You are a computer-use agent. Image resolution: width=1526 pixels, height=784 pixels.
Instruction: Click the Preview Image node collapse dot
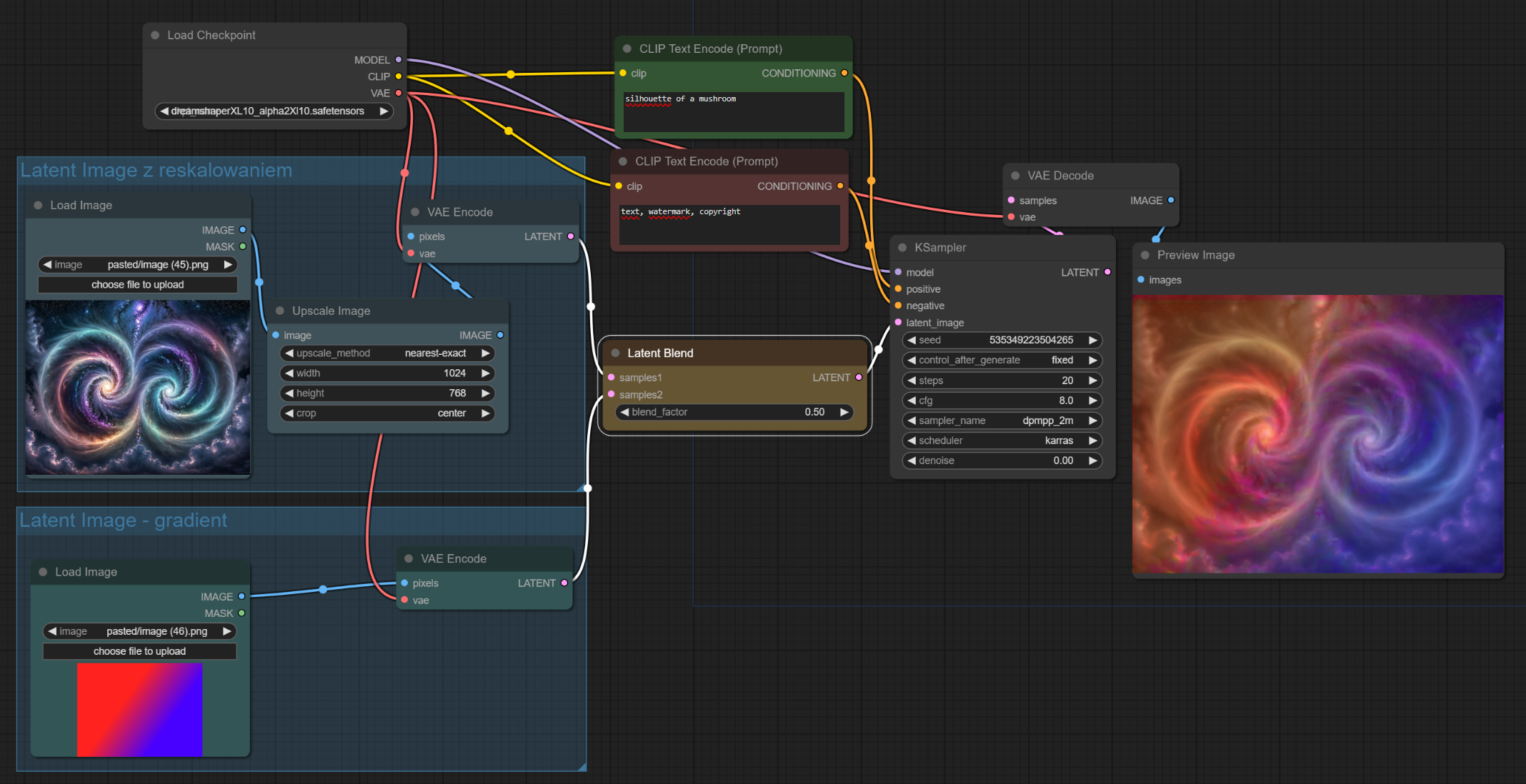1145,255
